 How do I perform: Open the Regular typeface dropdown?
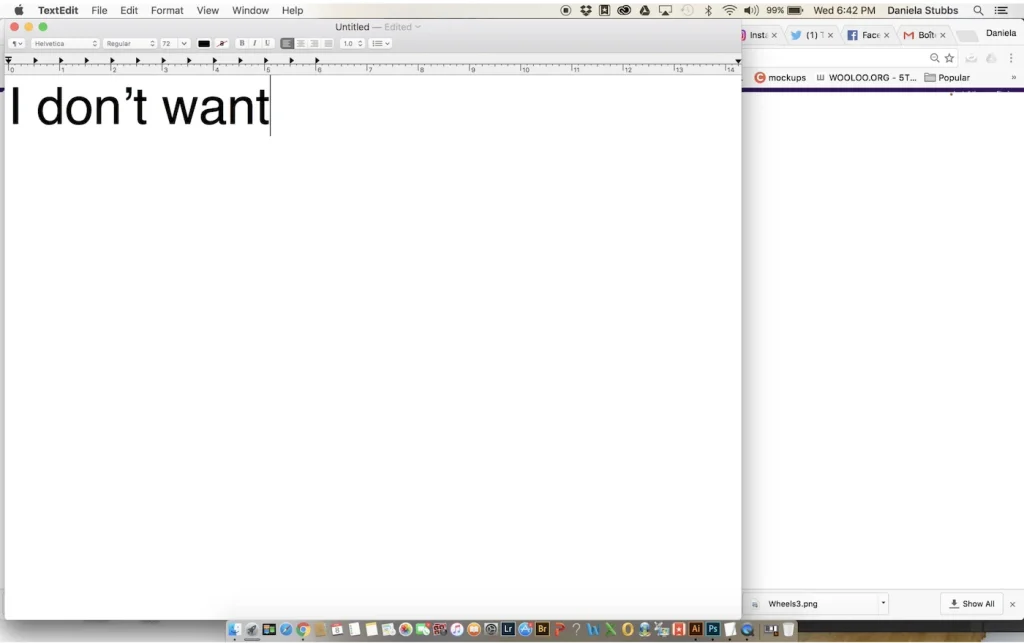pos(131,44)
